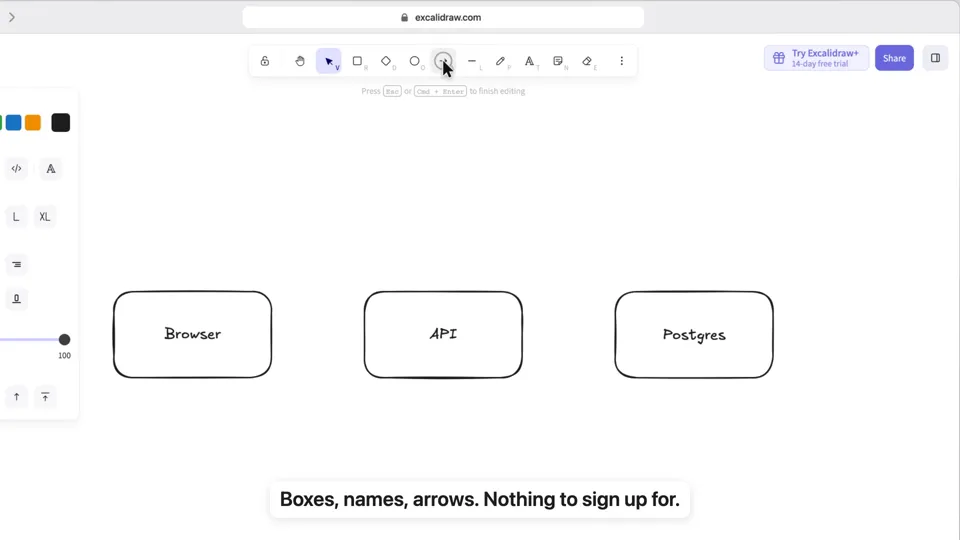960x540 pixels.
Task: Open the black current color picker
Action: point(61,122)
